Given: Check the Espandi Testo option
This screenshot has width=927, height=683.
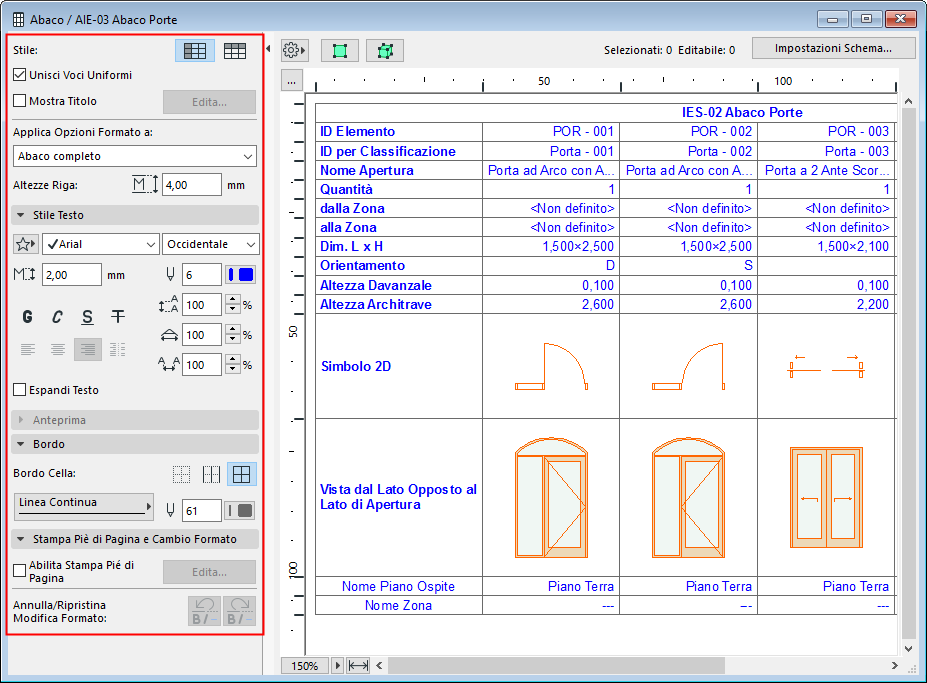Looking at the screenshot, I should (x=20, y=390).
